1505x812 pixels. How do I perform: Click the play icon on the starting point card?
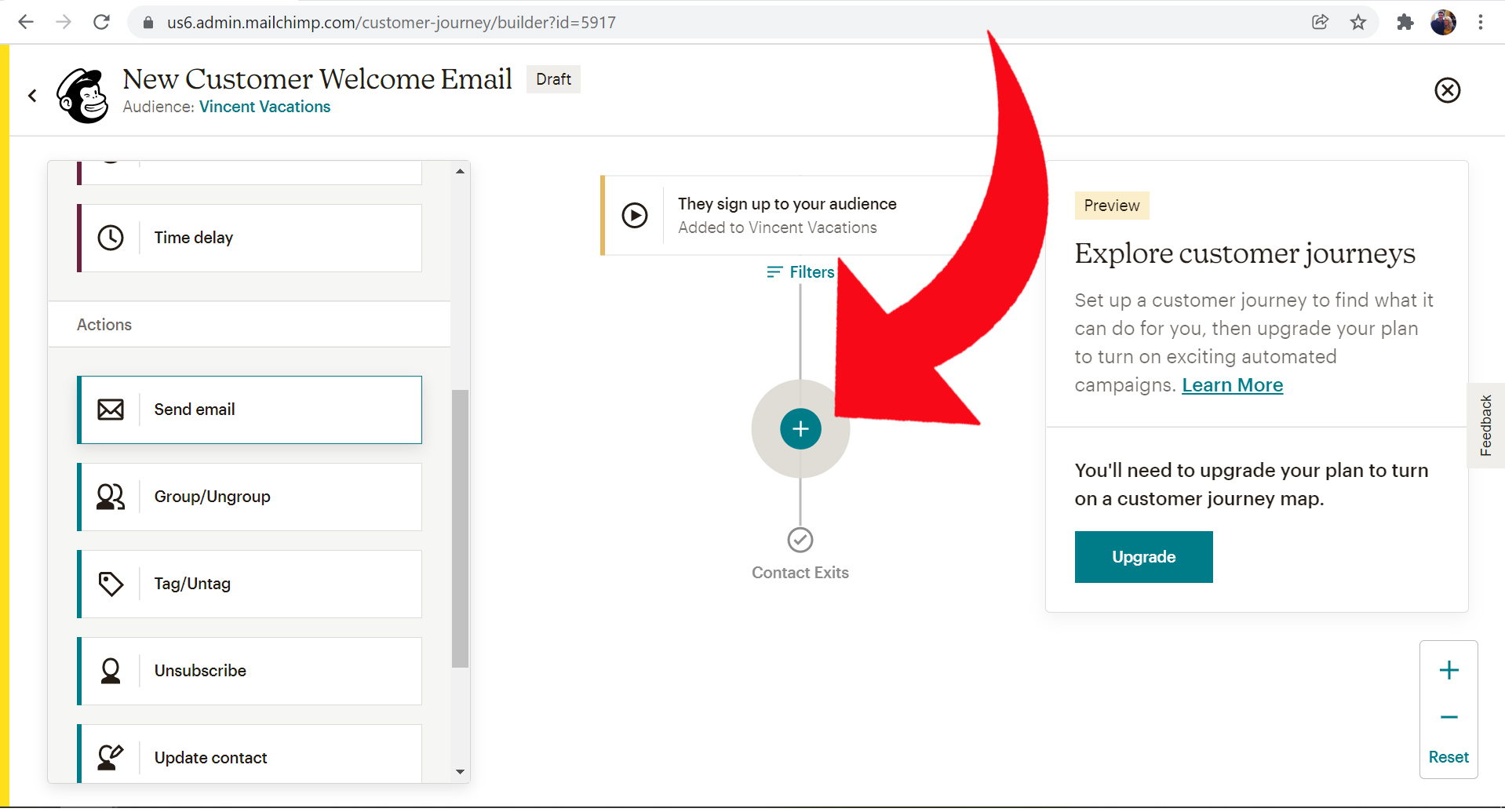pyautogui.click(x=635, y=215)
